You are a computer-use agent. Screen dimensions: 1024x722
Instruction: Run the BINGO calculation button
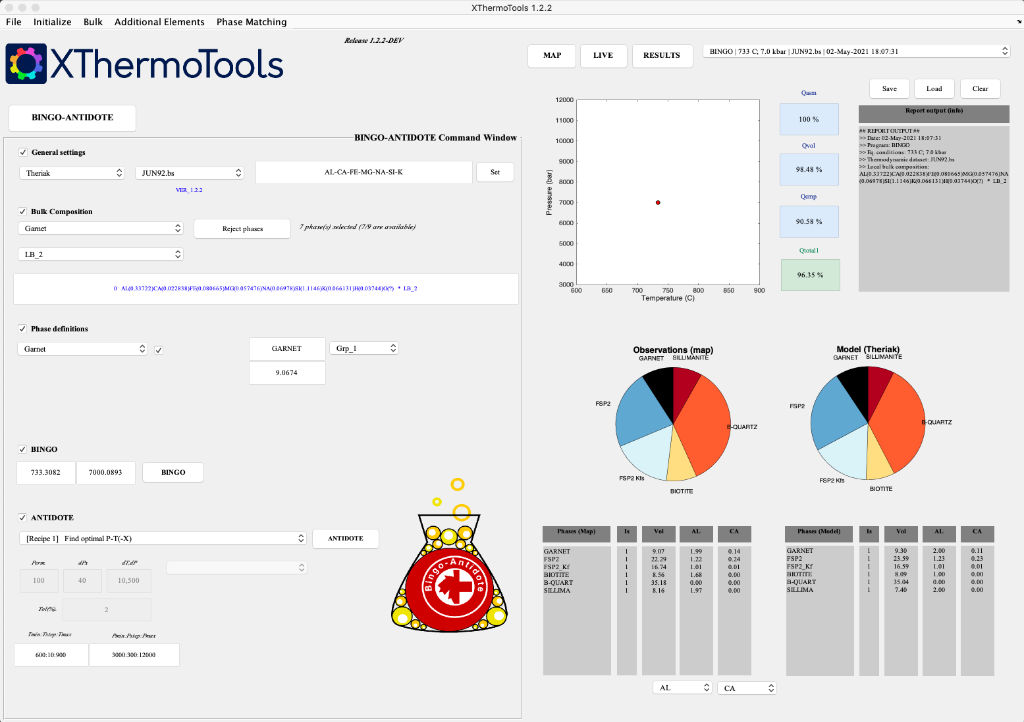tap(173, 472)
